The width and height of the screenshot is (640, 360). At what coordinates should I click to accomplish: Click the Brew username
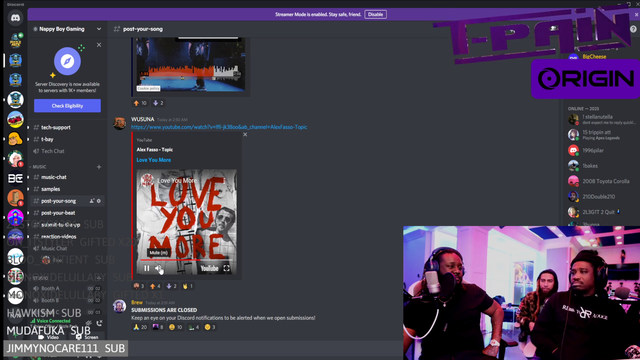pyautogui.click(x=137, y=302)
